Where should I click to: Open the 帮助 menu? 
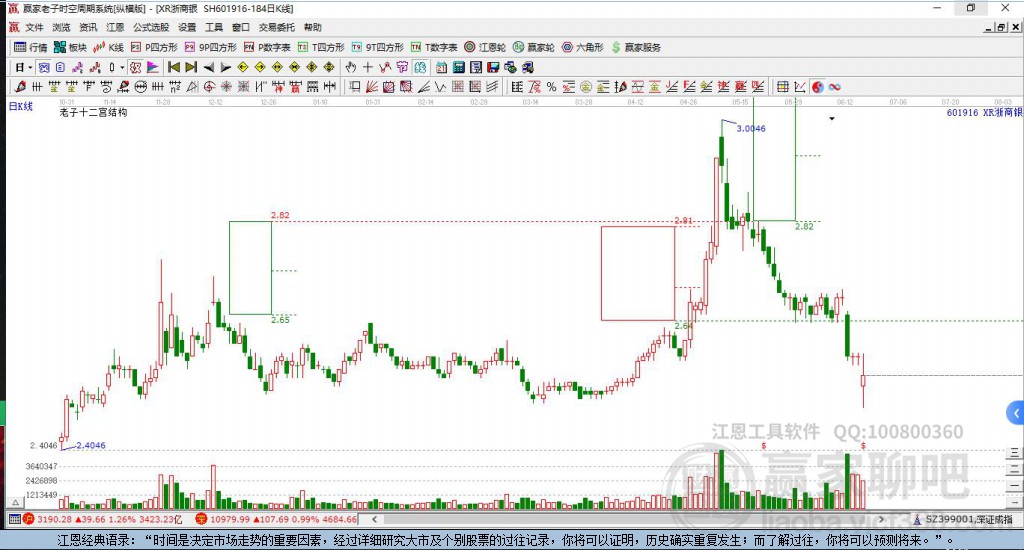(313, 27)
